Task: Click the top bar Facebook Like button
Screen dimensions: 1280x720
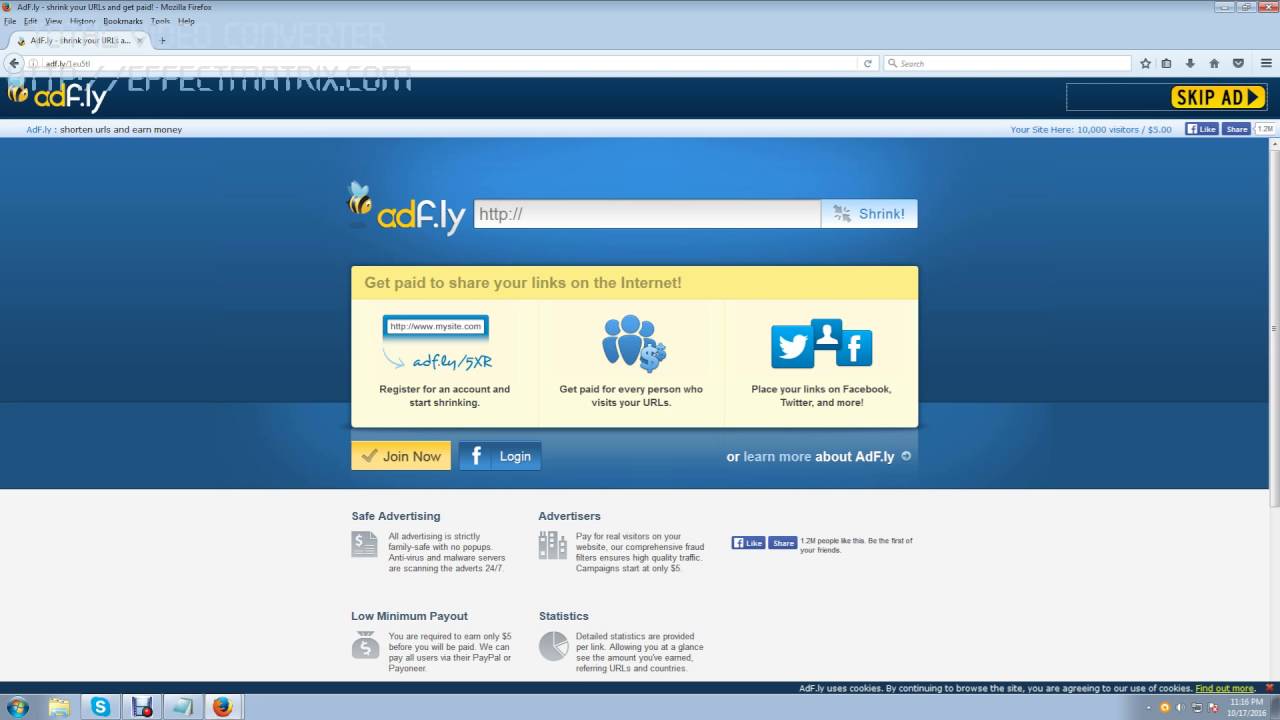Action: [x=1202, y=129]
